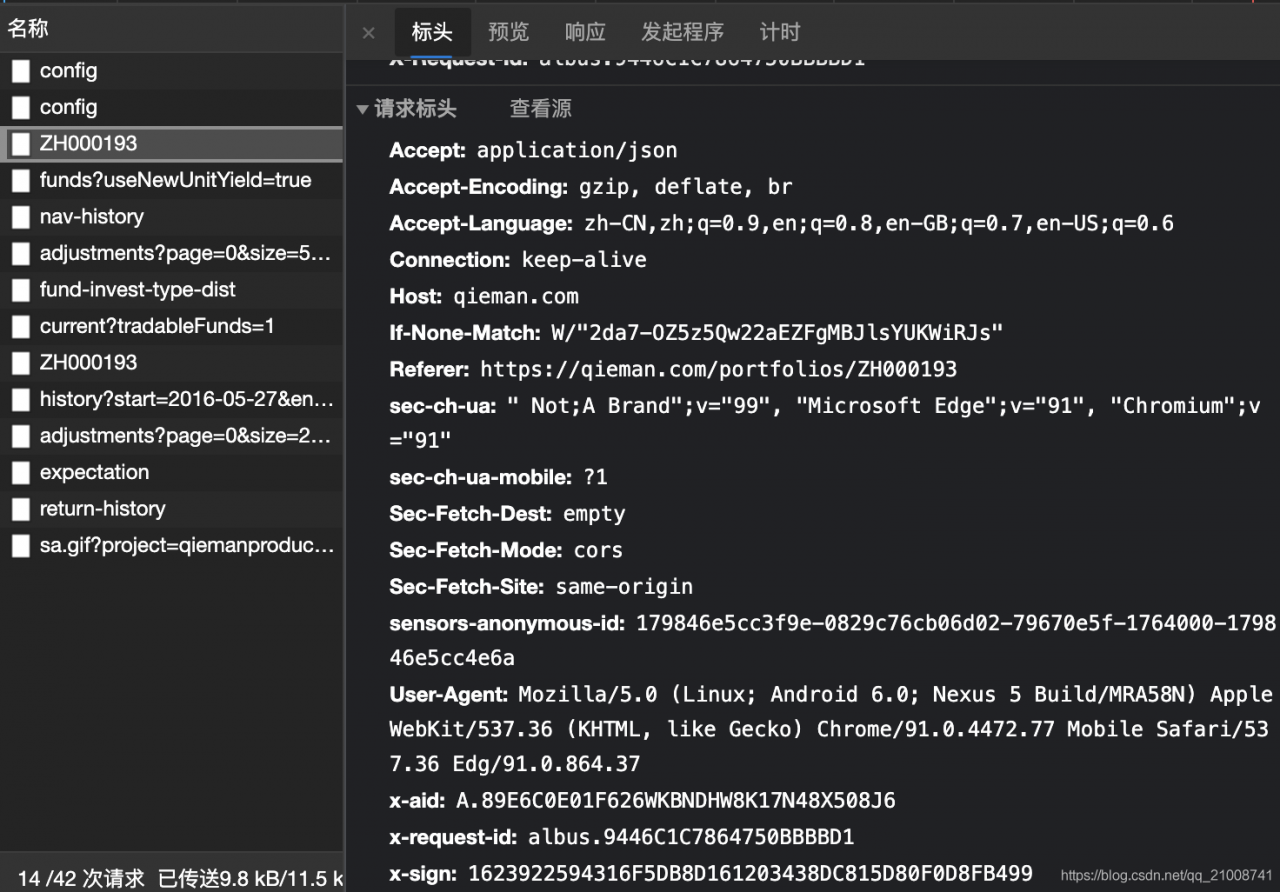Viewport: 1280px width, 892px height.
Task: Select the 发起程序 tab
Action: point(682,32)
